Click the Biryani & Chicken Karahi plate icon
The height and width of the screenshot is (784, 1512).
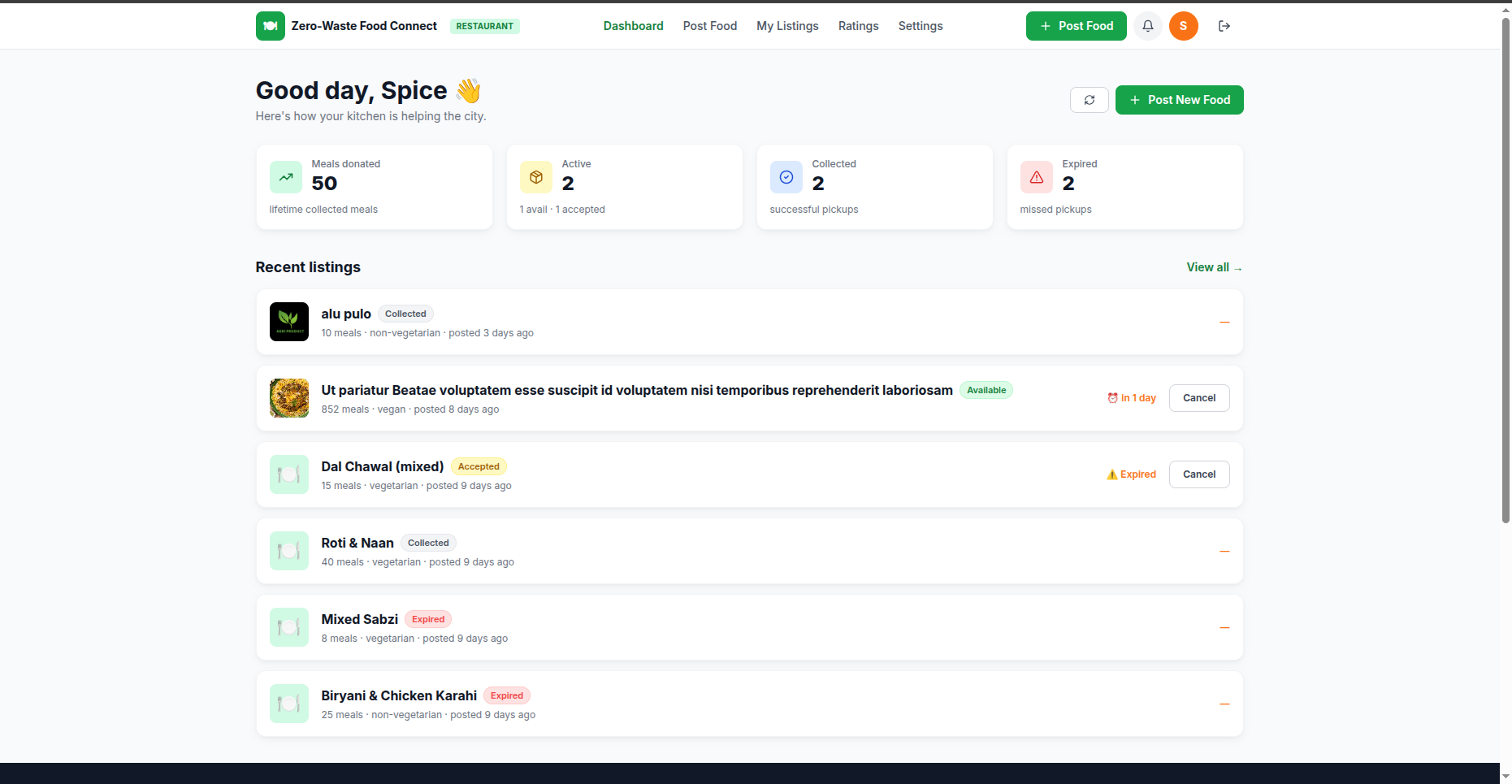pos(289,704)
